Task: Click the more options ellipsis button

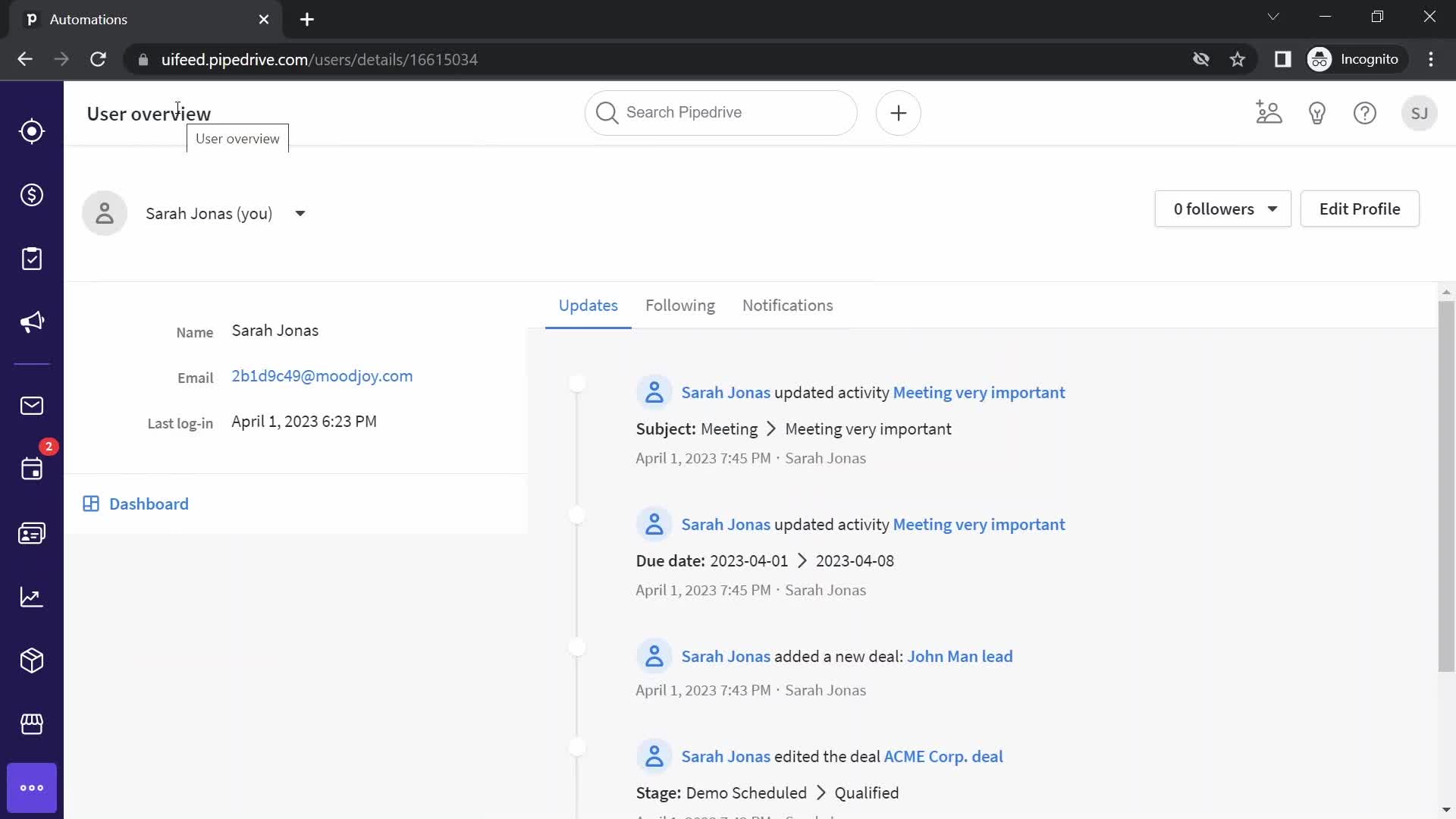Action: [32, 787]
